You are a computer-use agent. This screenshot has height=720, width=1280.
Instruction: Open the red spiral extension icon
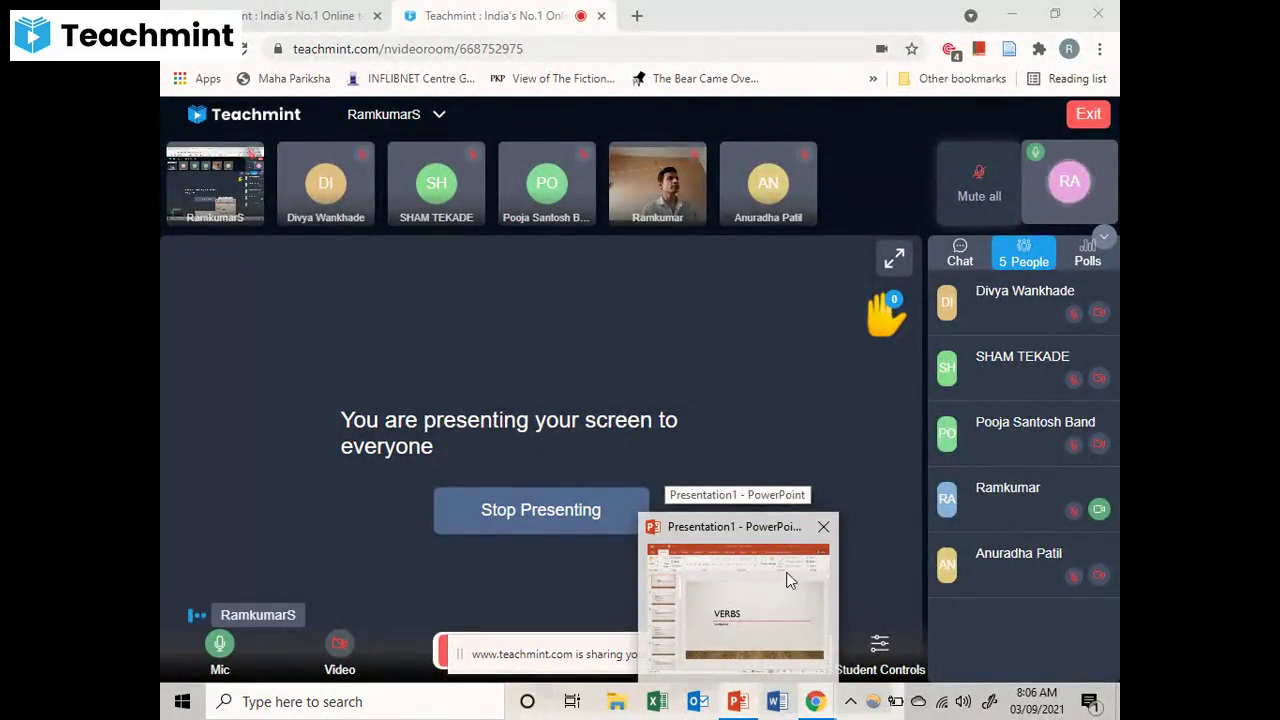[x=950, y=50]
